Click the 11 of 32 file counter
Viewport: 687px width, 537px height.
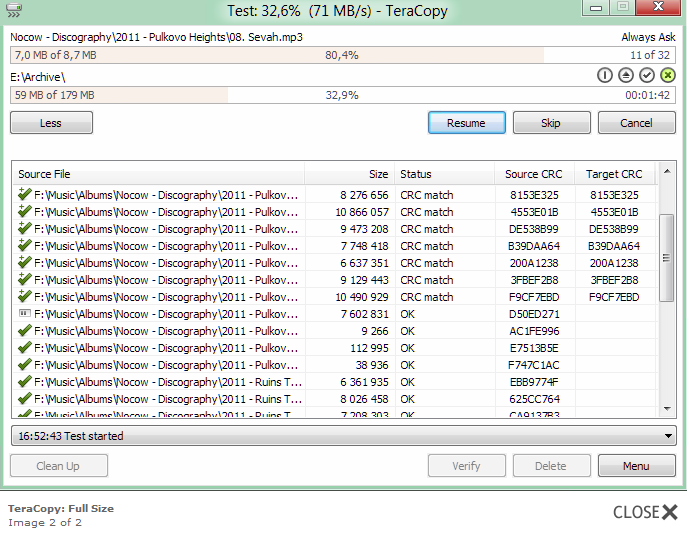(x=650, y=55)
